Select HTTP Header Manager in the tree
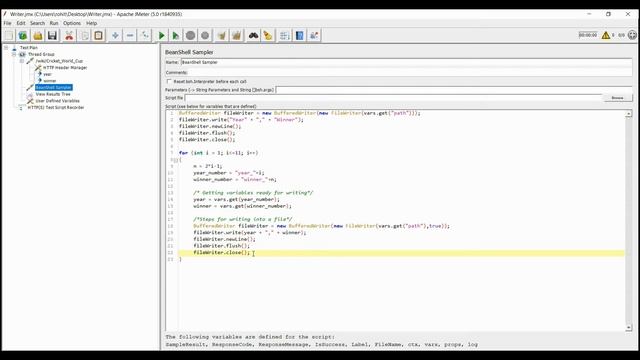This screenshot has width=640, height=360. click(65, 68)
